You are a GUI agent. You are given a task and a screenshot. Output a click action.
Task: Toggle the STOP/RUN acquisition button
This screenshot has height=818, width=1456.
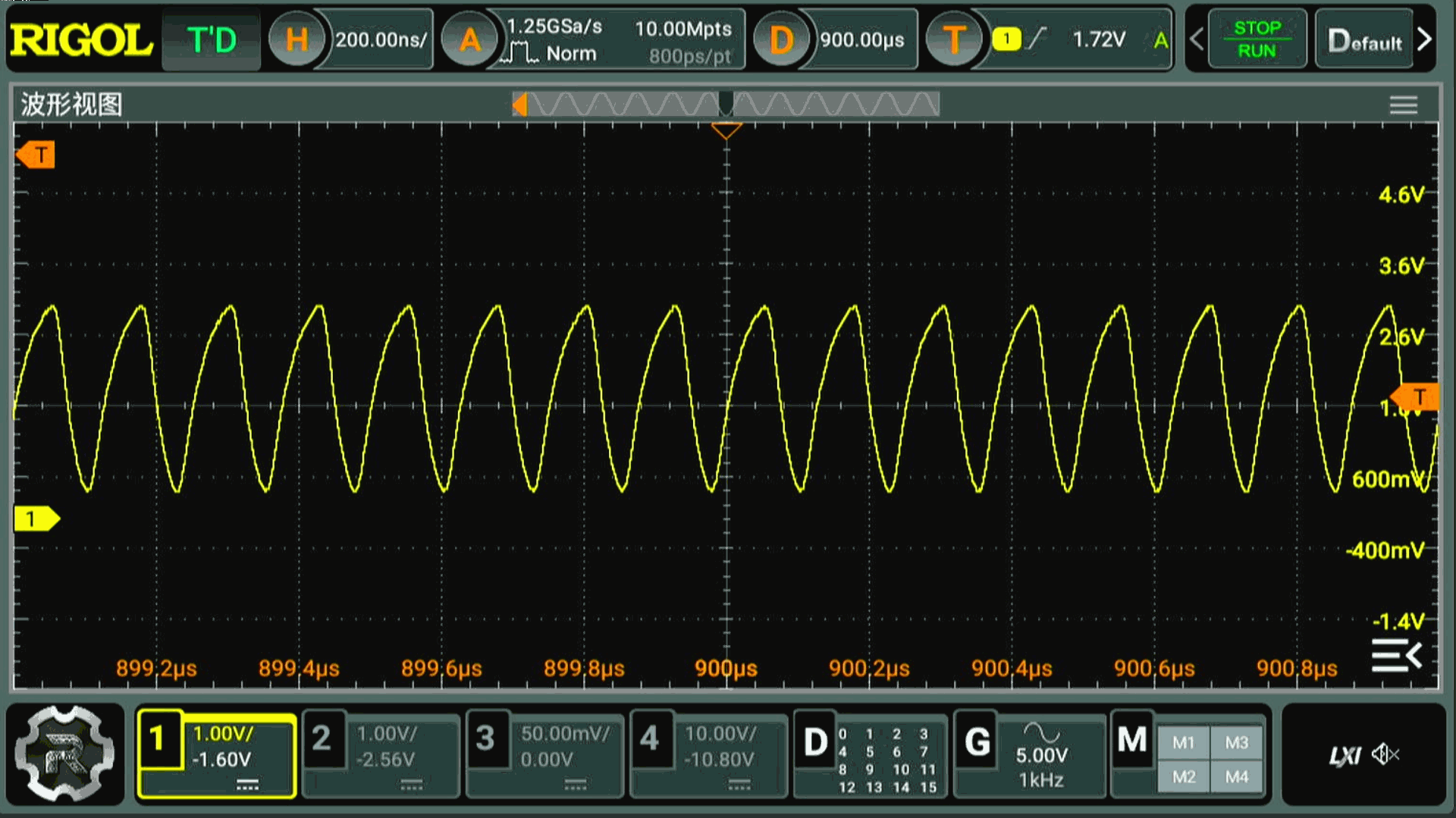pyautogui.click(x=1257, y=39)
